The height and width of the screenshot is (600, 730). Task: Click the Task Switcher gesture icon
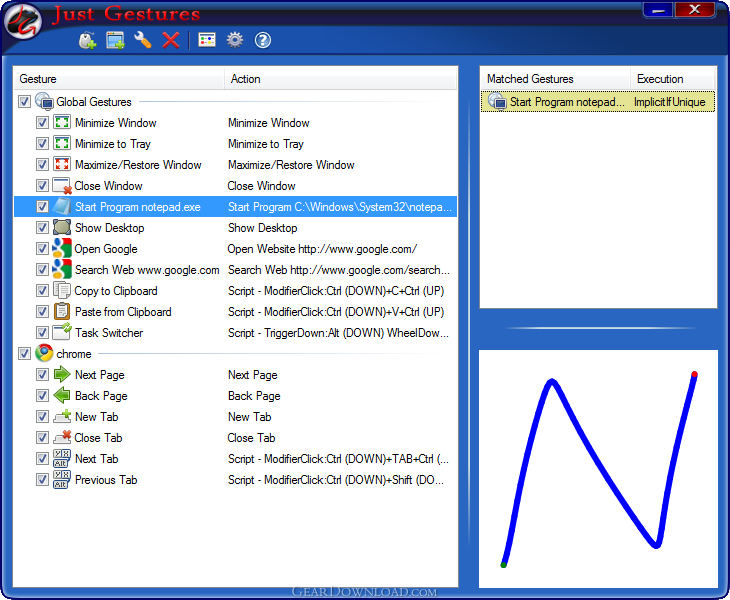[x=62, y=332]
